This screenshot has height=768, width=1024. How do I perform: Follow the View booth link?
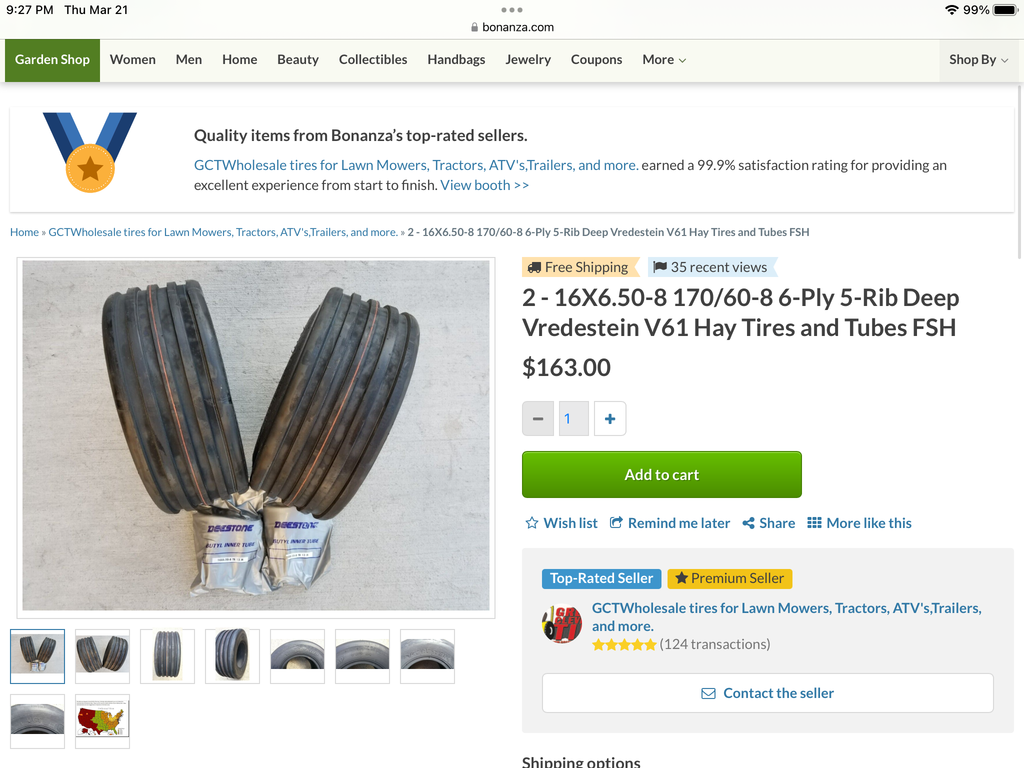tap(485, 185)
